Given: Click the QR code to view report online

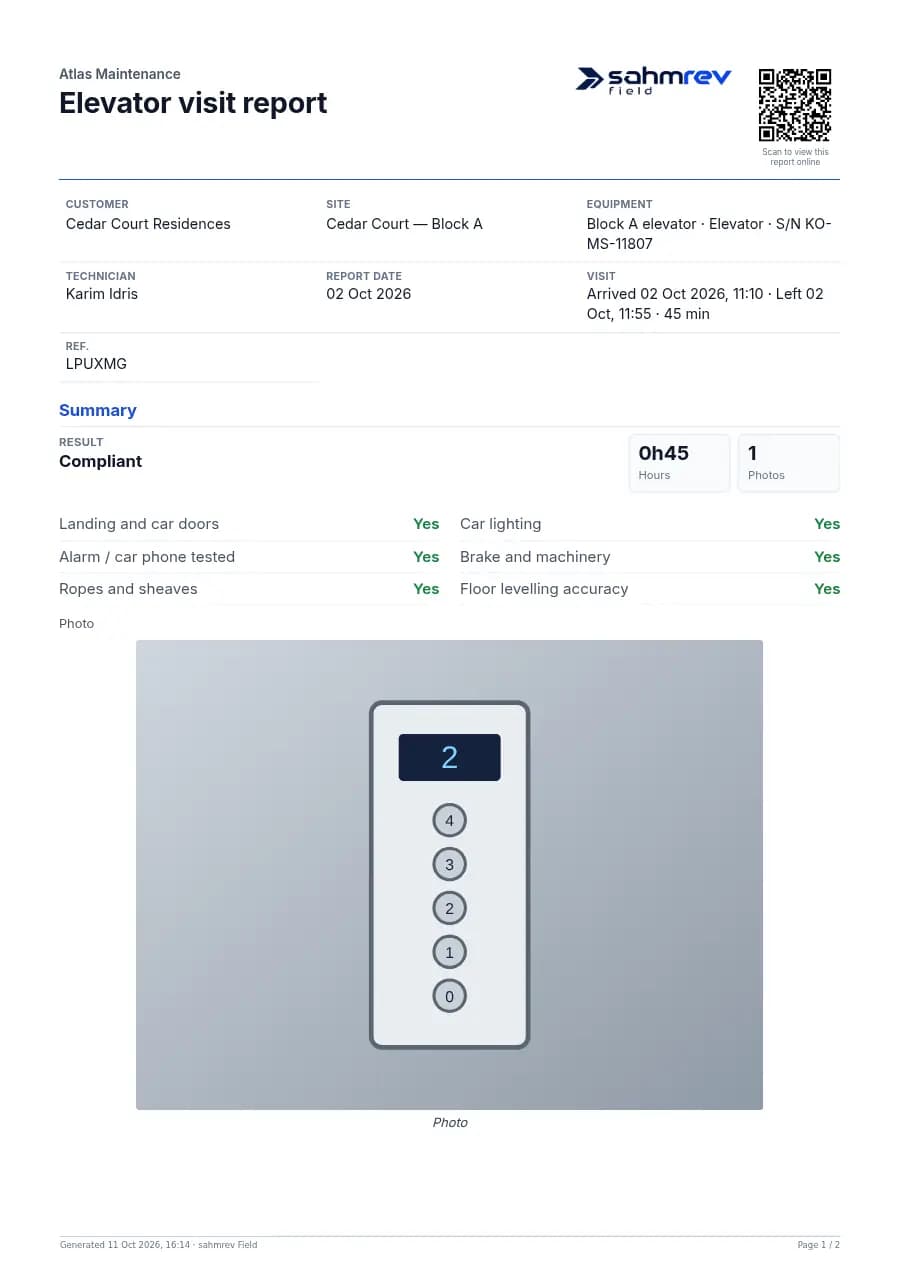Looking at the screenshot, I should click(x=795, y=105).
